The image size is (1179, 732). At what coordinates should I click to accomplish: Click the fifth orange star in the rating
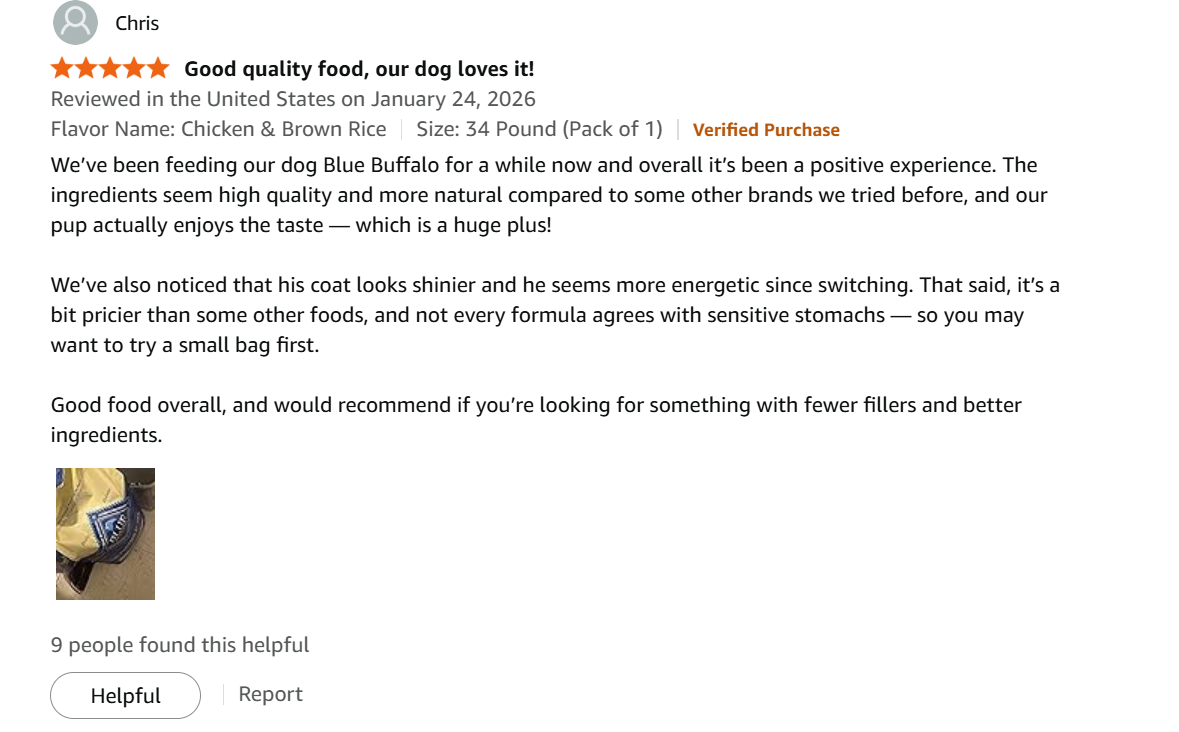click(x=160, y=67)
